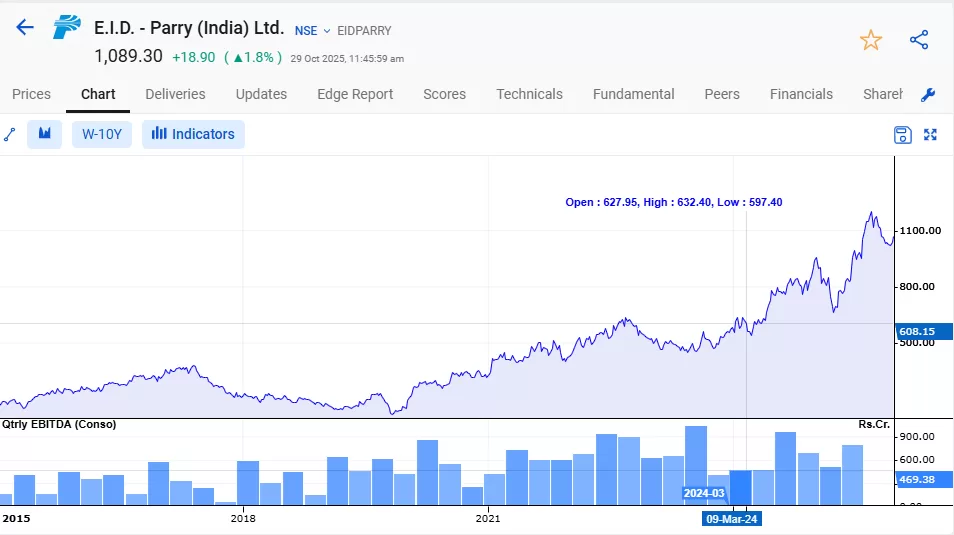954x535 pixels.
Task: Add stock to favorites with star icon
Action: (871, 40)
